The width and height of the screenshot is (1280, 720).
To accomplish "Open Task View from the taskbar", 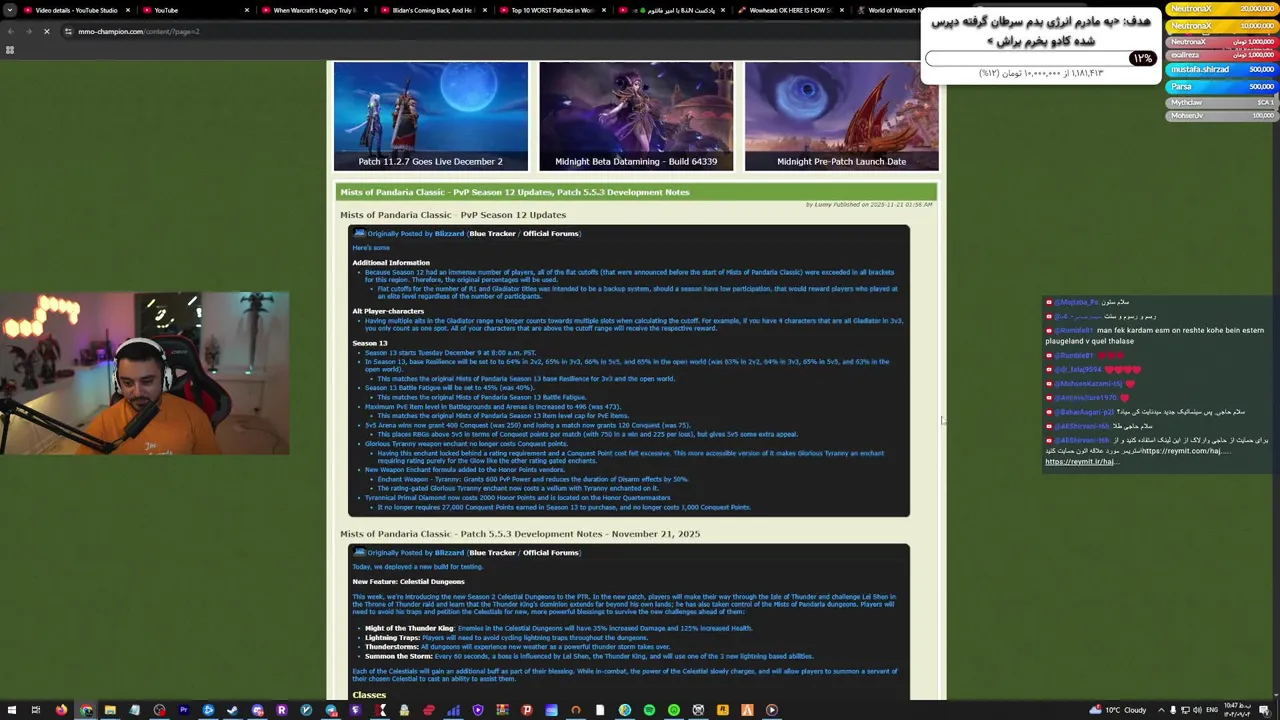I will (36, 710).
